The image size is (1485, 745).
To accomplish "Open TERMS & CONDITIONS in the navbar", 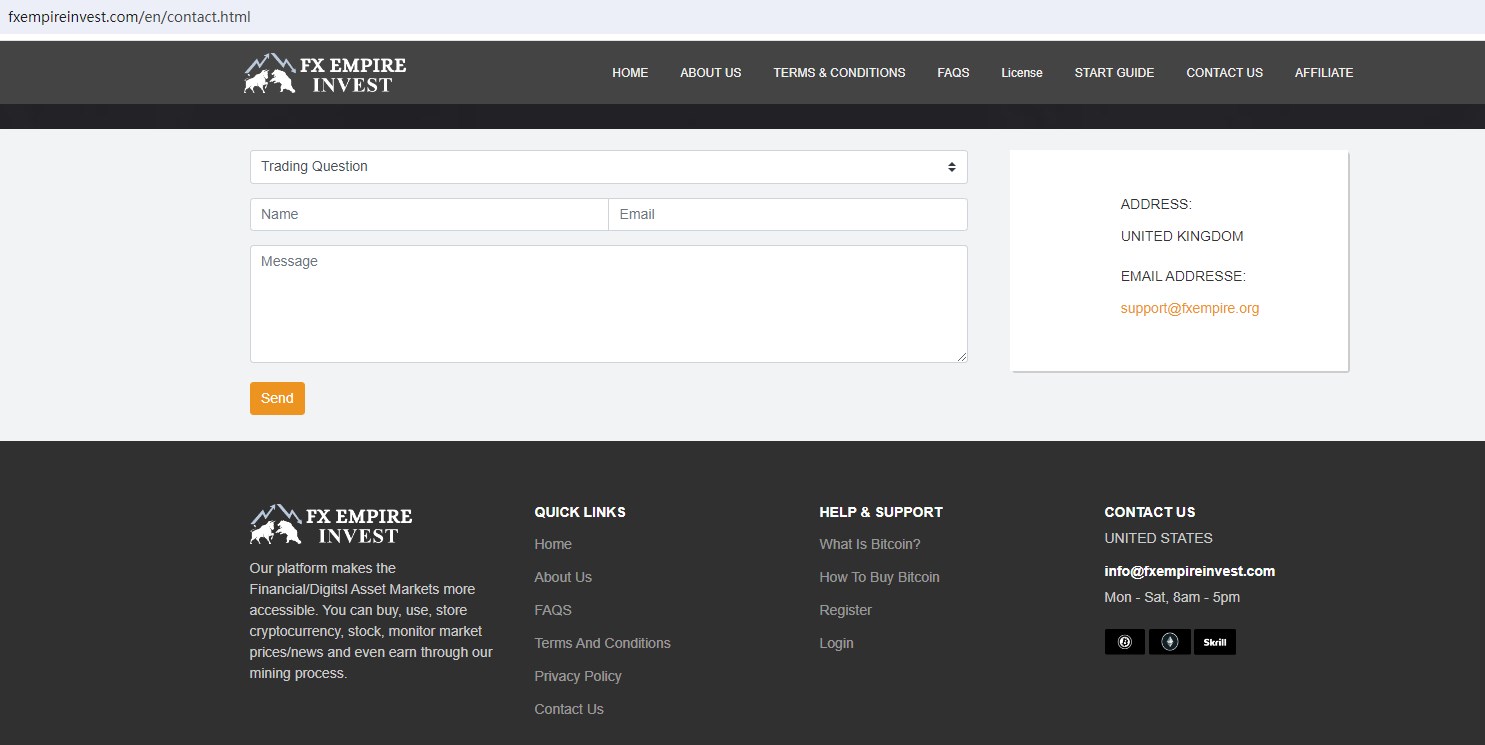I will pyautogui.click(x=839, y=73).
